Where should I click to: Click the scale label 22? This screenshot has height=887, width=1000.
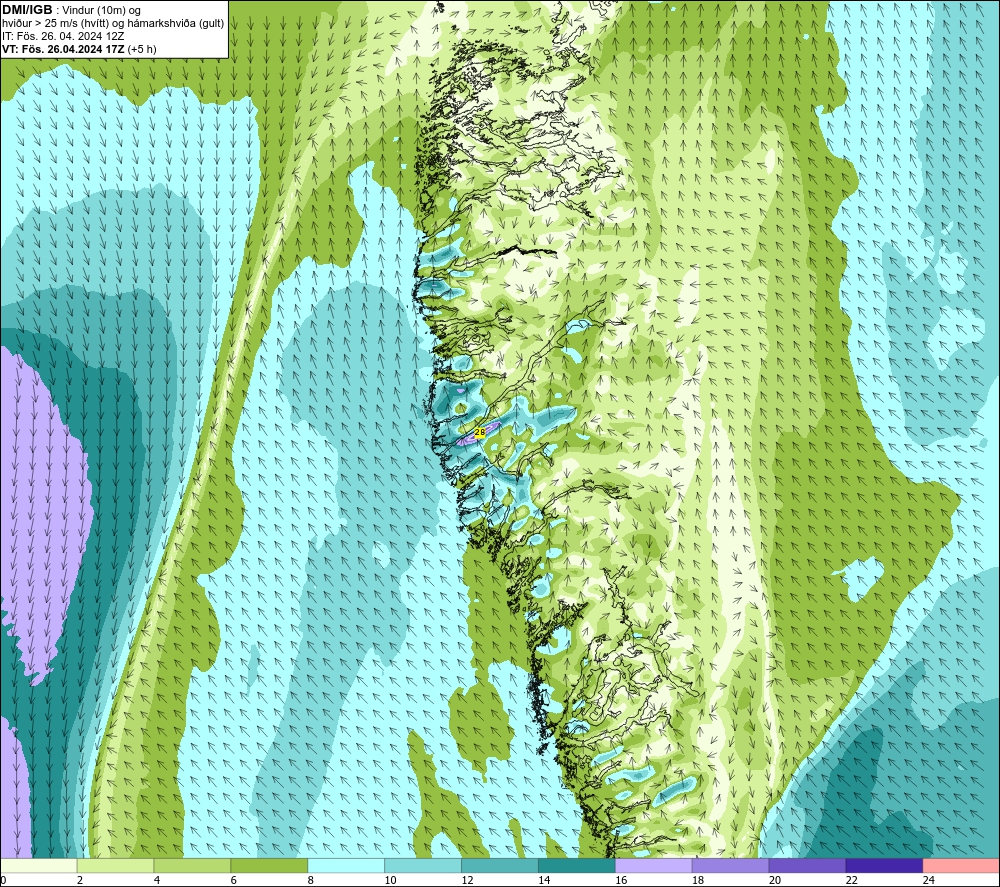(x=852, y=880)
